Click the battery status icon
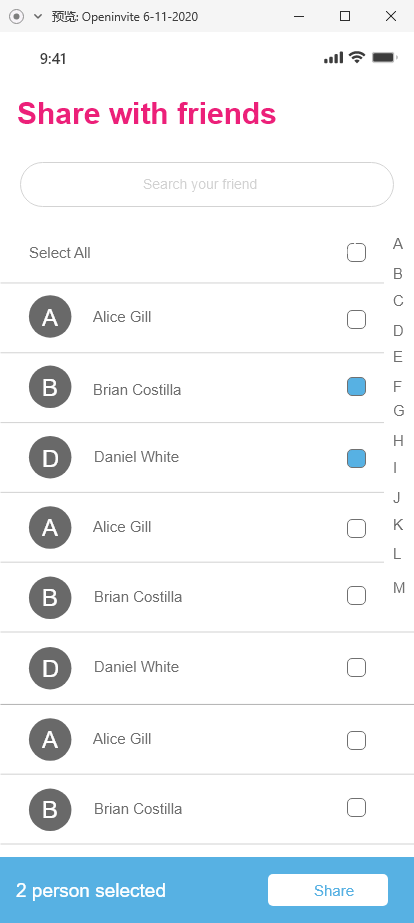Screen dimensions: 414x923 click(385, 57)
